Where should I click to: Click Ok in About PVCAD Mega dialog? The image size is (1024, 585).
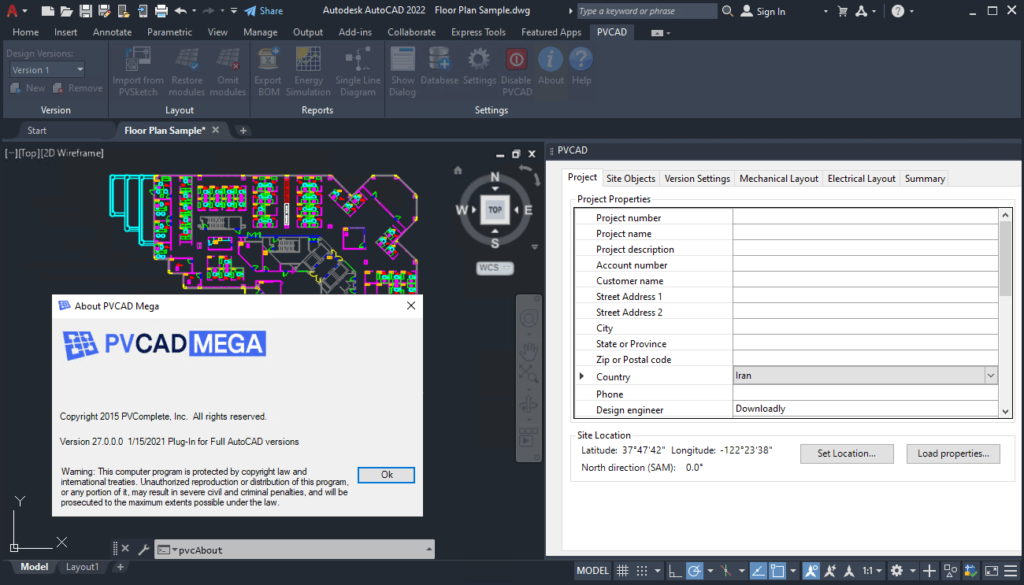click(x=386, y=475)
